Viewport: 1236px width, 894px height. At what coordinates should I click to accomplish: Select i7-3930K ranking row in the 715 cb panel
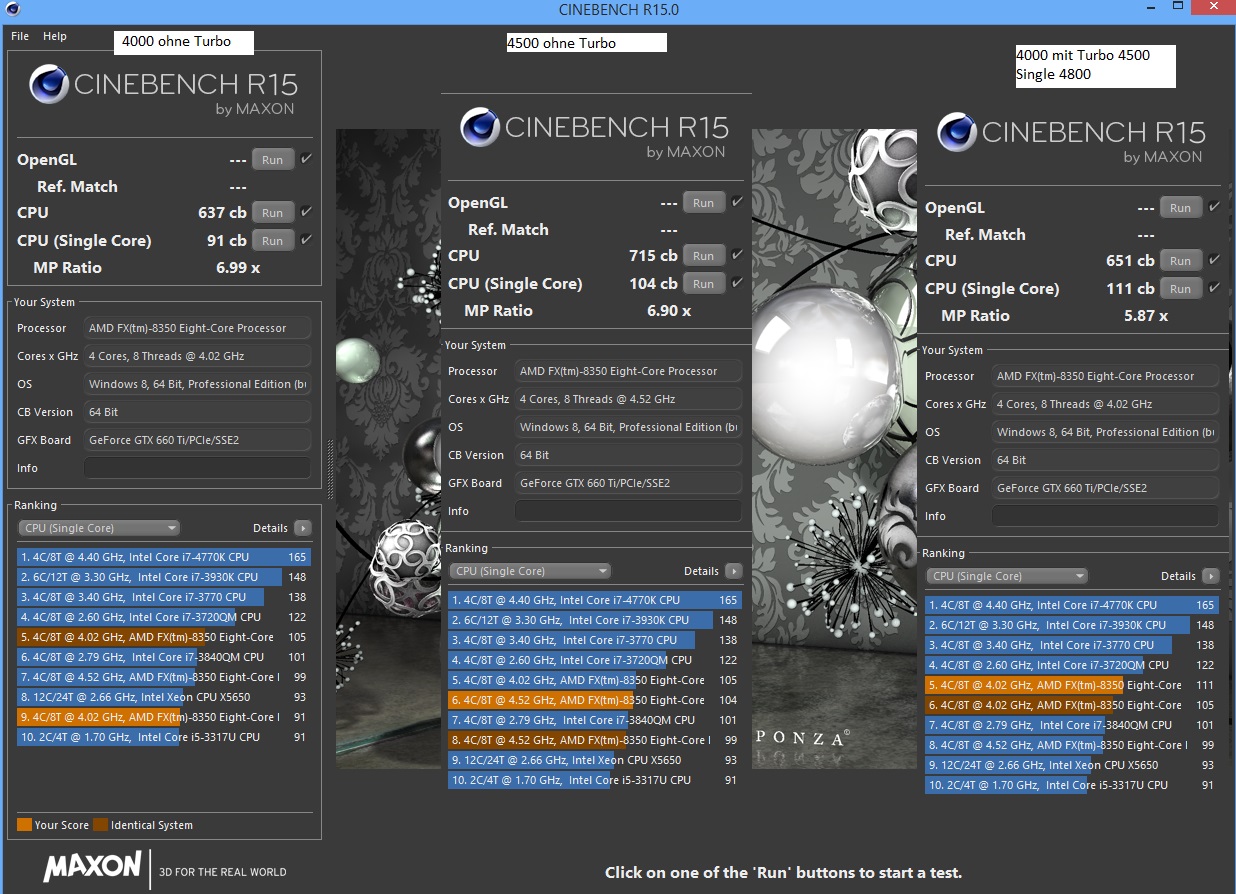pyautogui.click(x=595, y=620)
